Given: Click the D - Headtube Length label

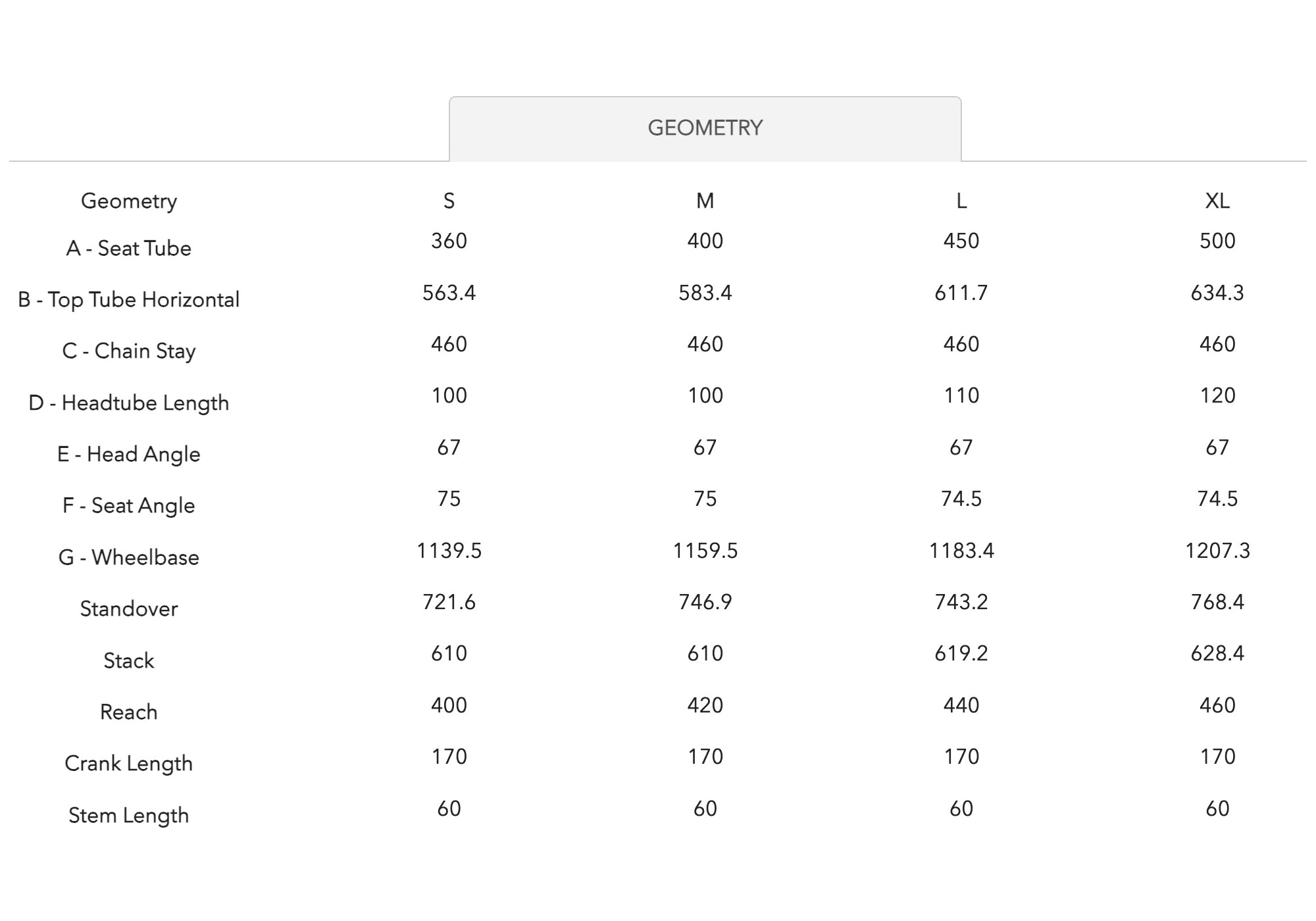Looking at the screenshot, I should [129, 403].
